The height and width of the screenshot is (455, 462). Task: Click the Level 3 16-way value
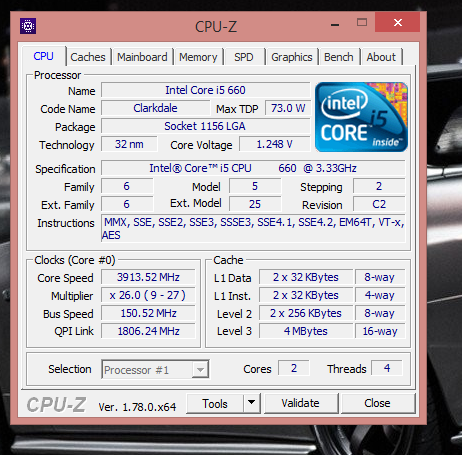tap(380, 331)
